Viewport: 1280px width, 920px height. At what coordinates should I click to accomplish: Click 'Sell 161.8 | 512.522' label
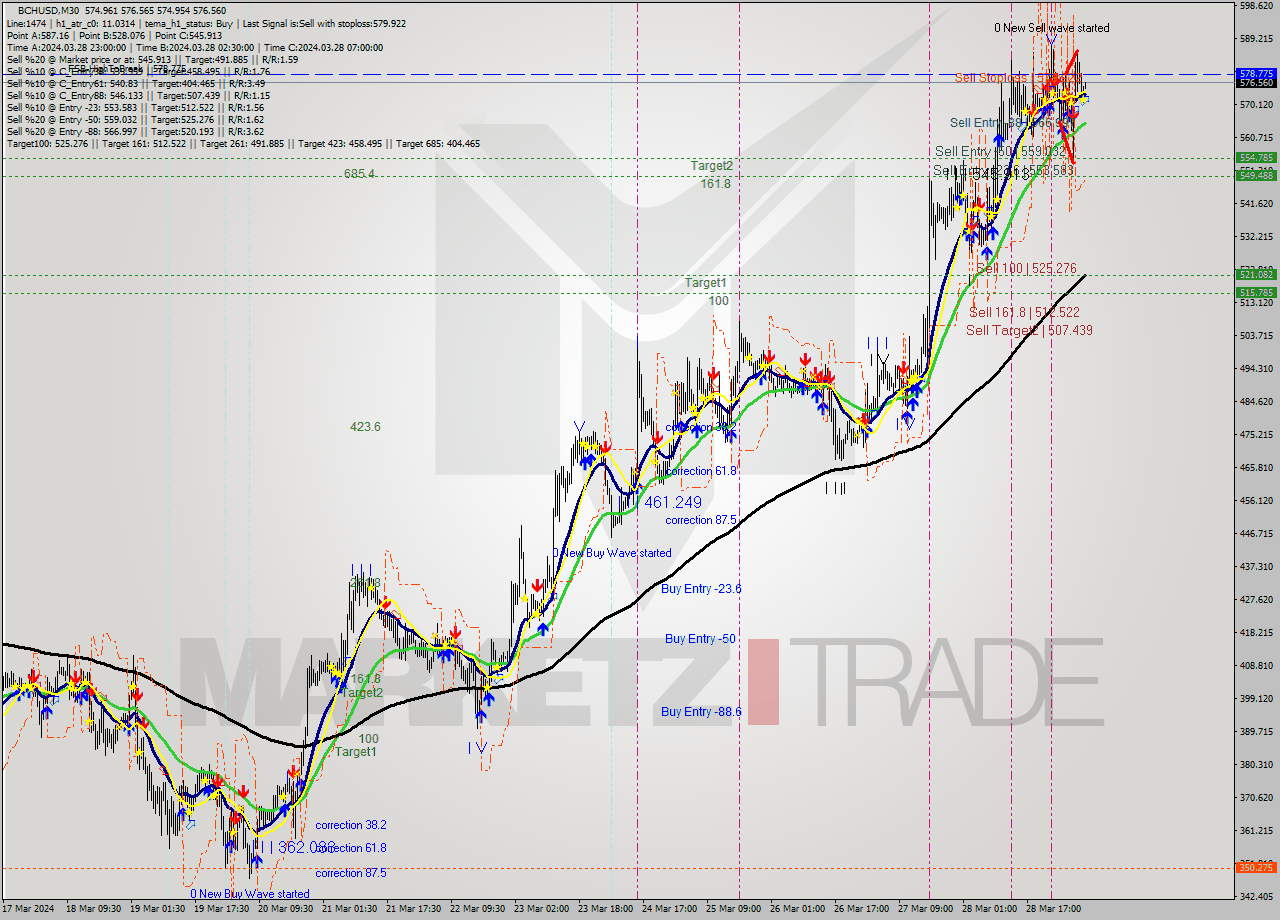1024,312
